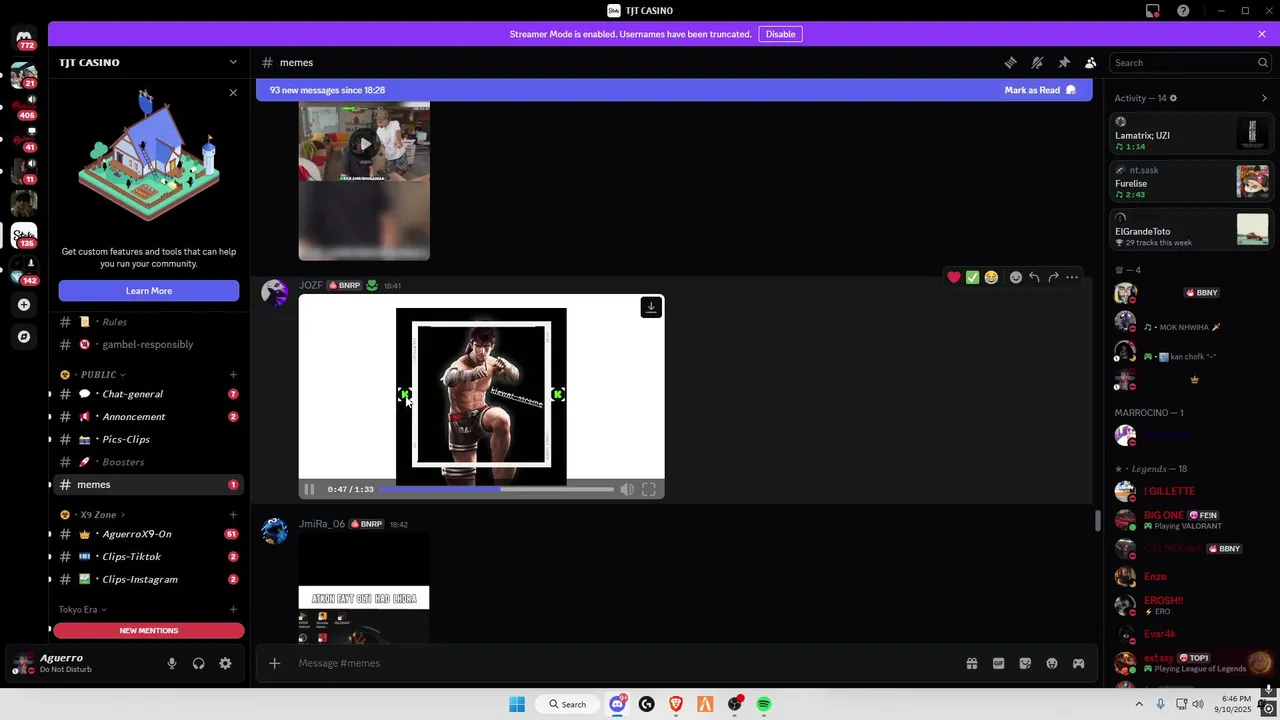Open Activity settings gear
The width and height of the screenshot is (1280, 720).
click(1173, 98)
